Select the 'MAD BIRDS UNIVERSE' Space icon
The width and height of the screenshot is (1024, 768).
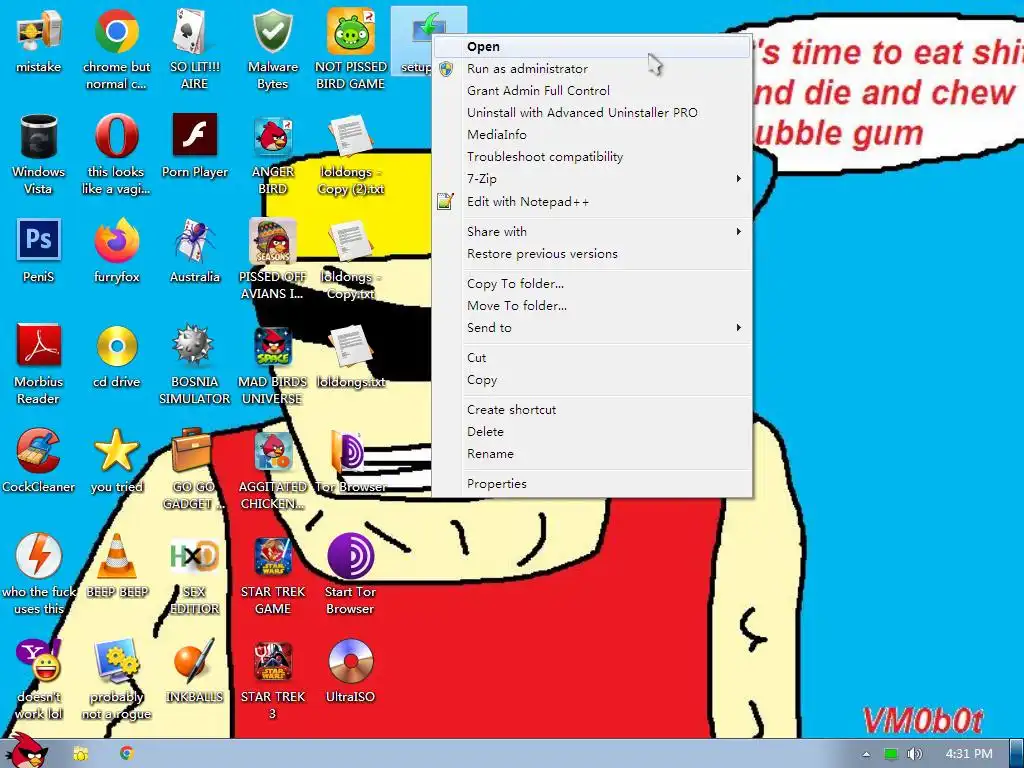272,364
